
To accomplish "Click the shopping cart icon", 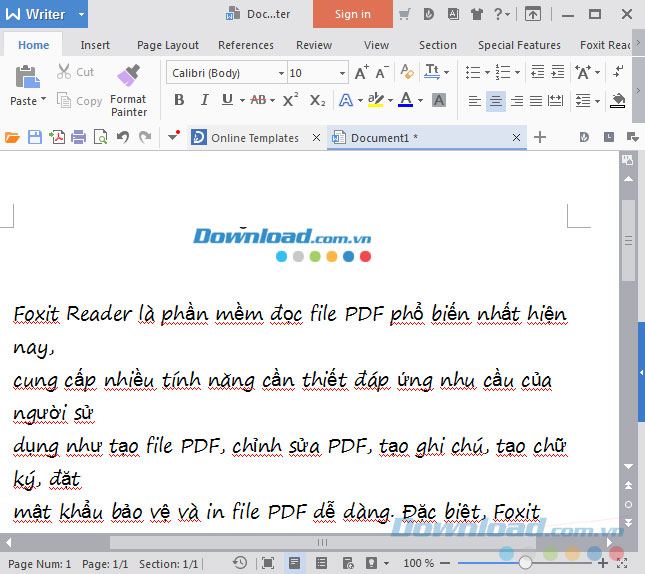I will (x=404, y=14).
